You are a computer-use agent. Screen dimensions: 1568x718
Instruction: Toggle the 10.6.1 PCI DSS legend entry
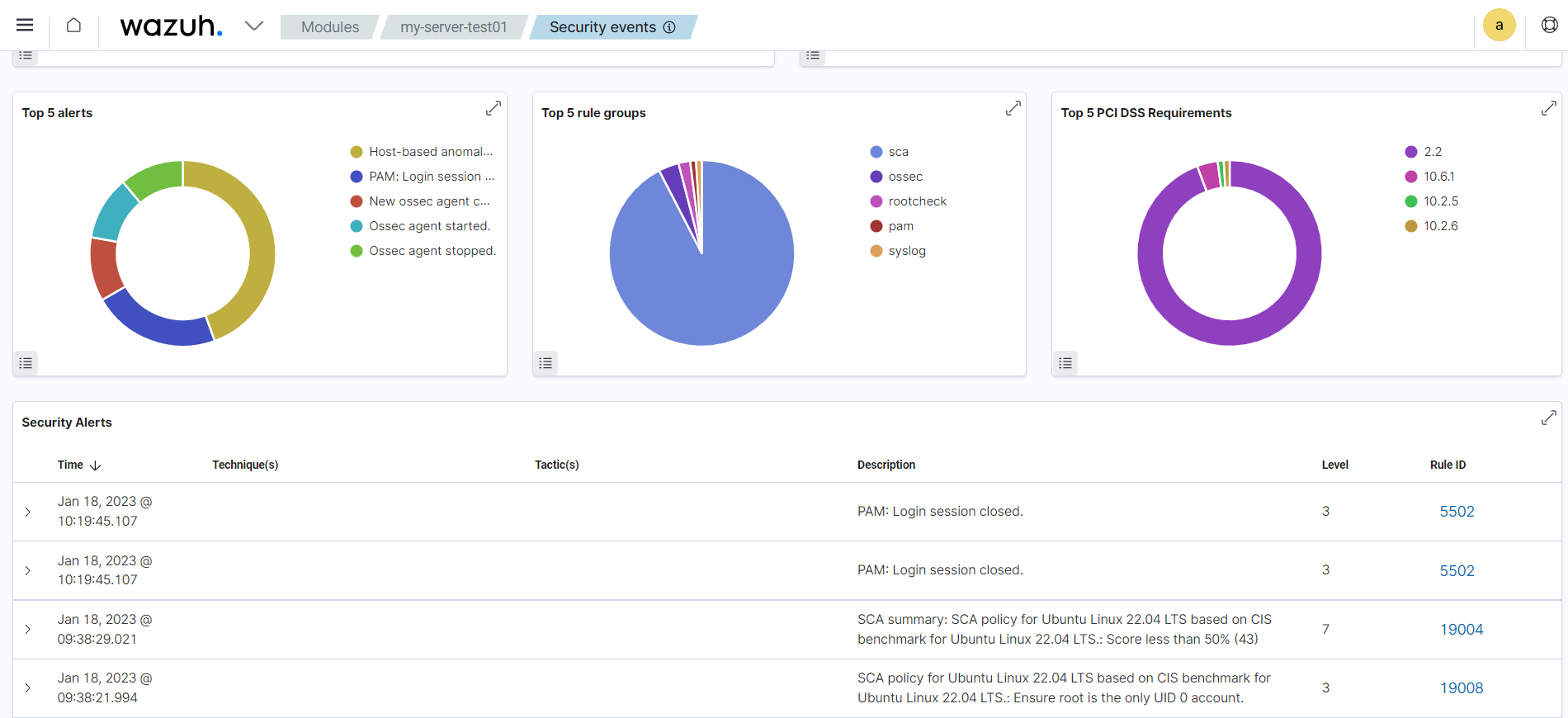[1430, 177]
